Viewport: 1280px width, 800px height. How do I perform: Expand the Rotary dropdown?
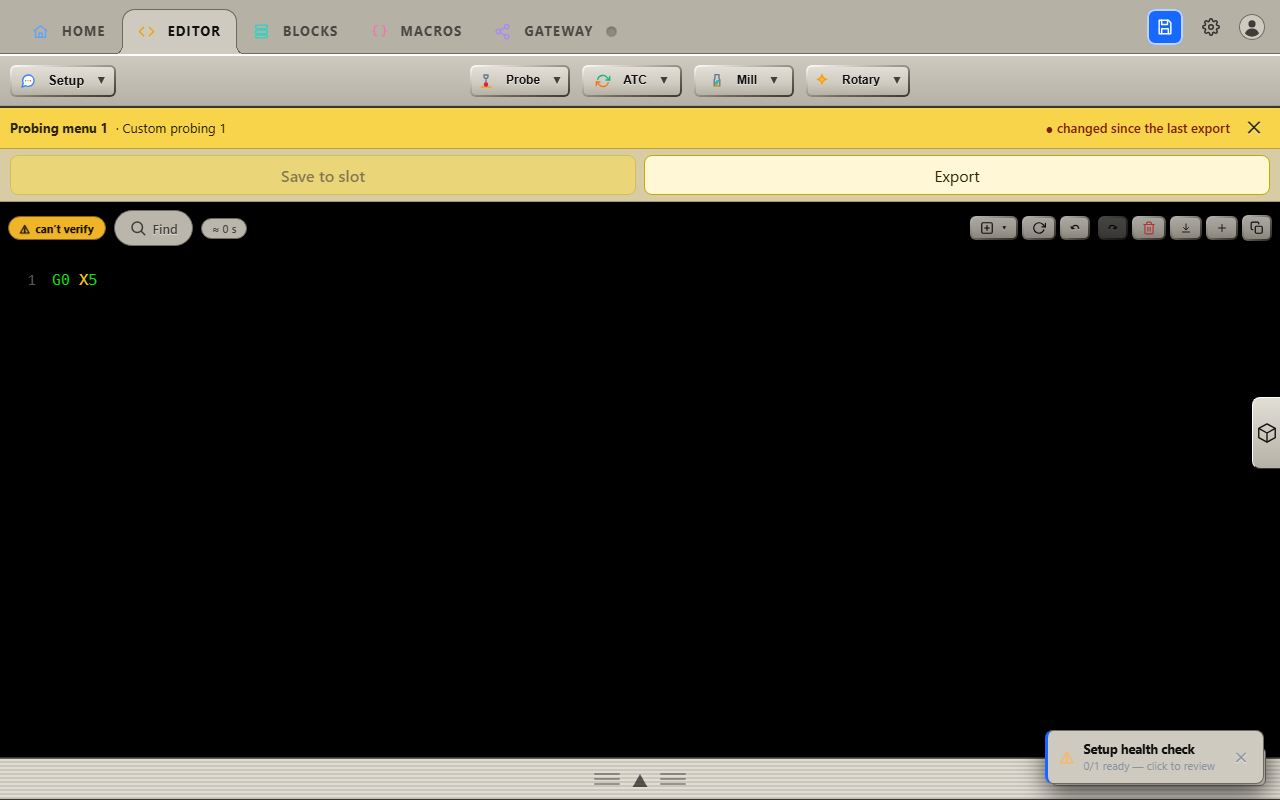tap(858, 80)
